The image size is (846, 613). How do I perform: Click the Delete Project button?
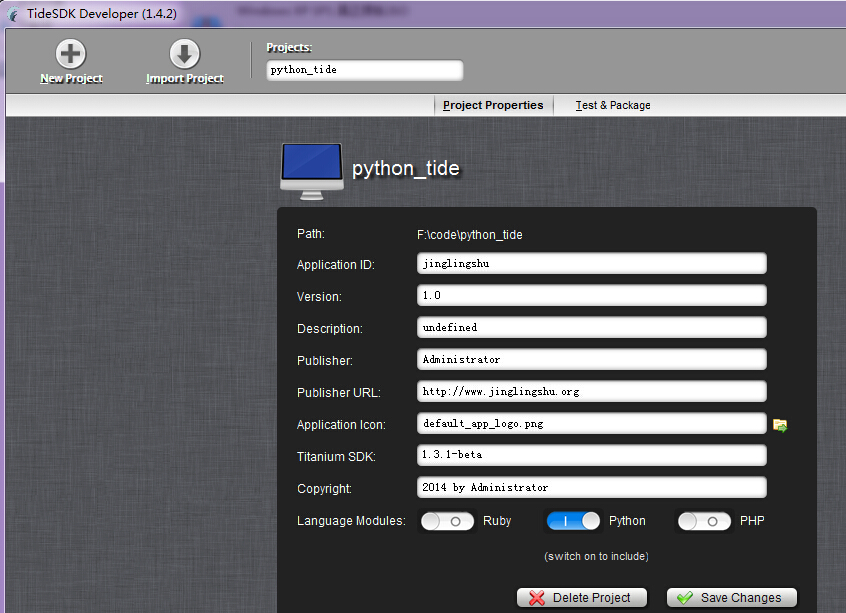click(x=582, y=598)
